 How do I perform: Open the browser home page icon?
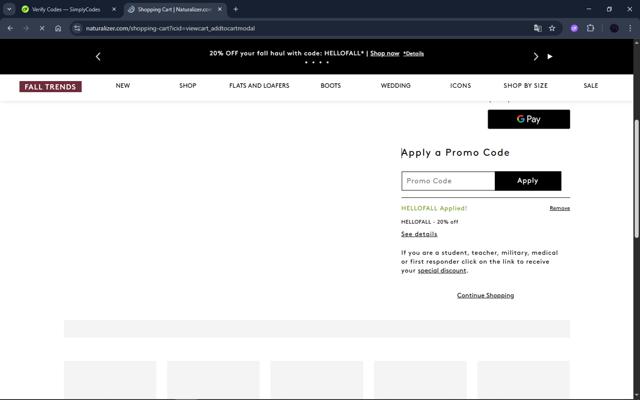(58, 28)
